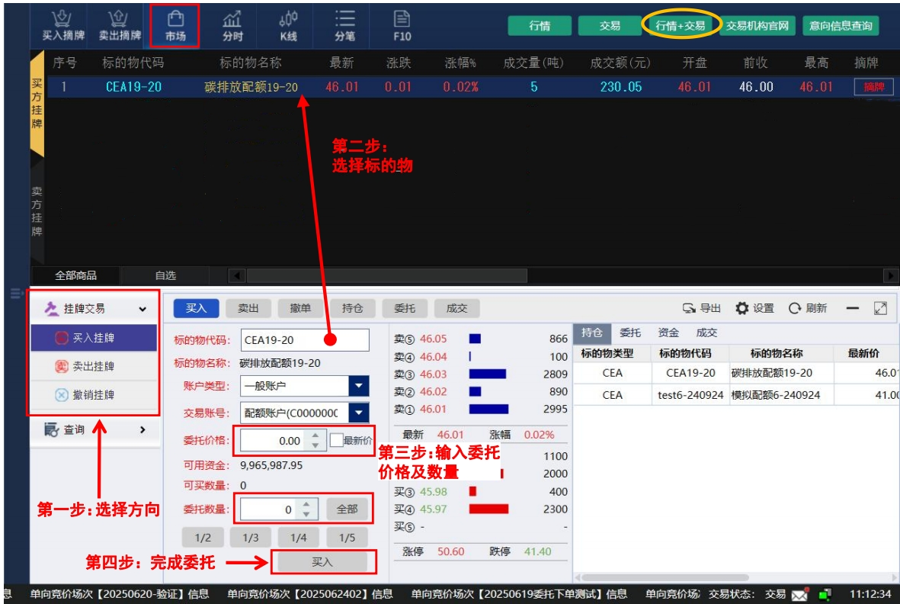Open the 交易账号 dropdown
Viewport: 900px width, 604px height.
(x=359, y=412)
